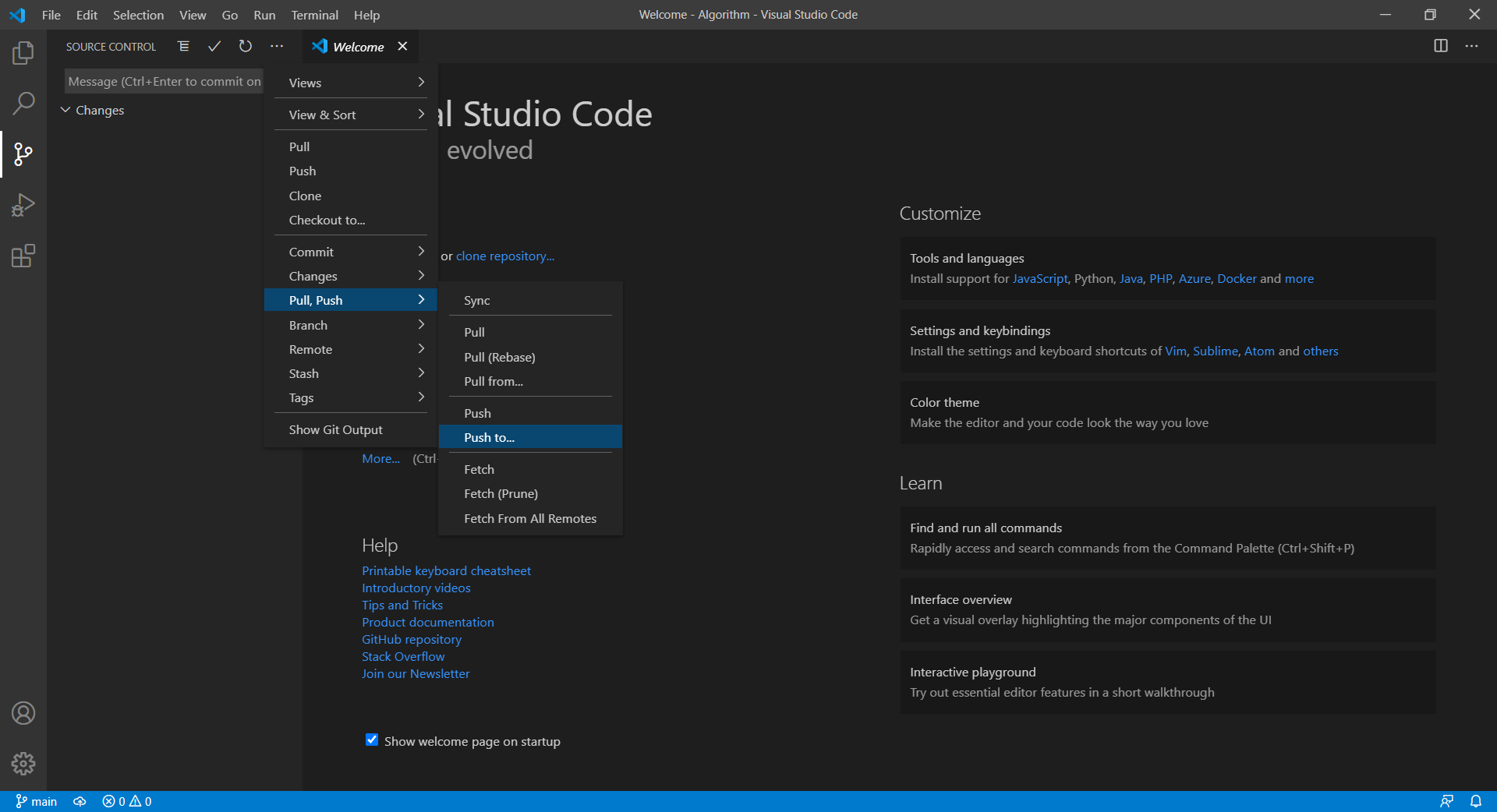Screen dimensions: 1497x812
Task: Click Show Git Output menu item
Action: (x=351, y=429)
